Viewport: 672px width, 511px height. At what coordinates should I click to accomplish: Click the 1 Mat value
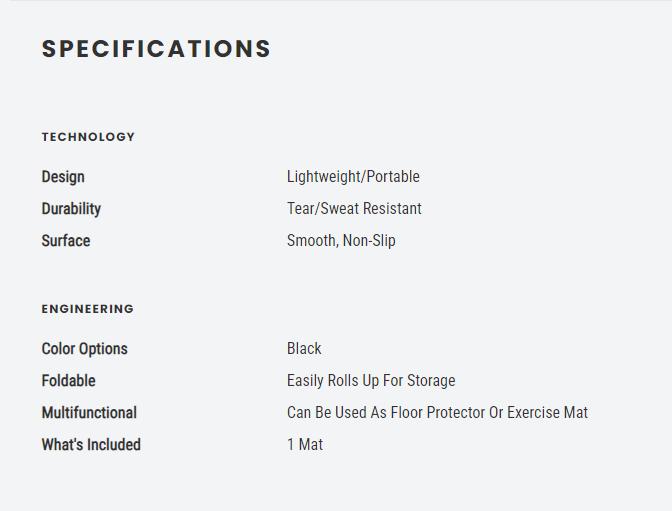pos(305,445)
